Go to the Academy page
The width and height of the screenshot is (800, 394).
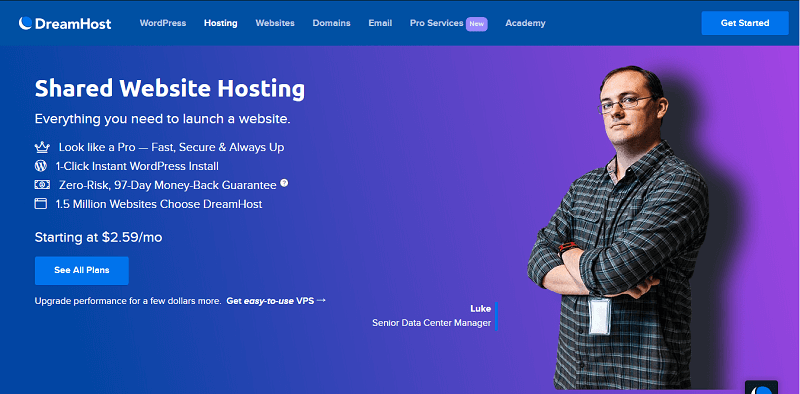click(526, 23)
